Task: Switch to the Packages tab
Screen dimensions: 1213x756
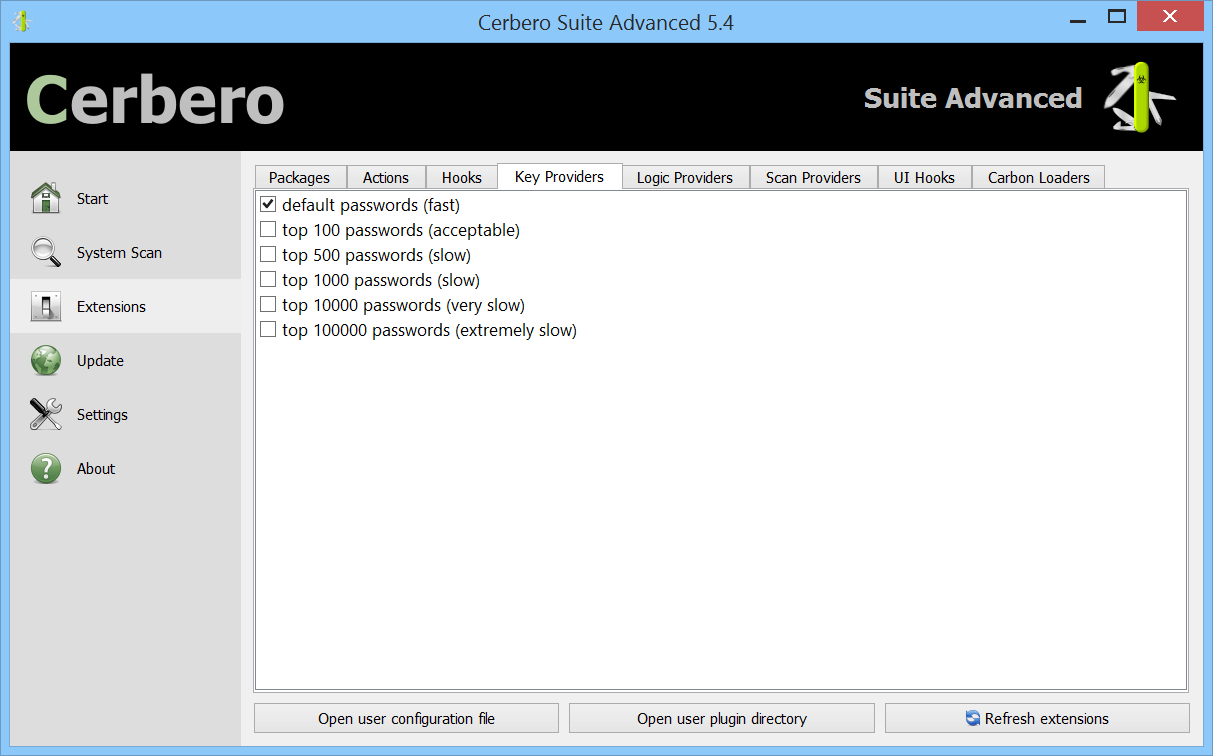Action: click(299, 177)
